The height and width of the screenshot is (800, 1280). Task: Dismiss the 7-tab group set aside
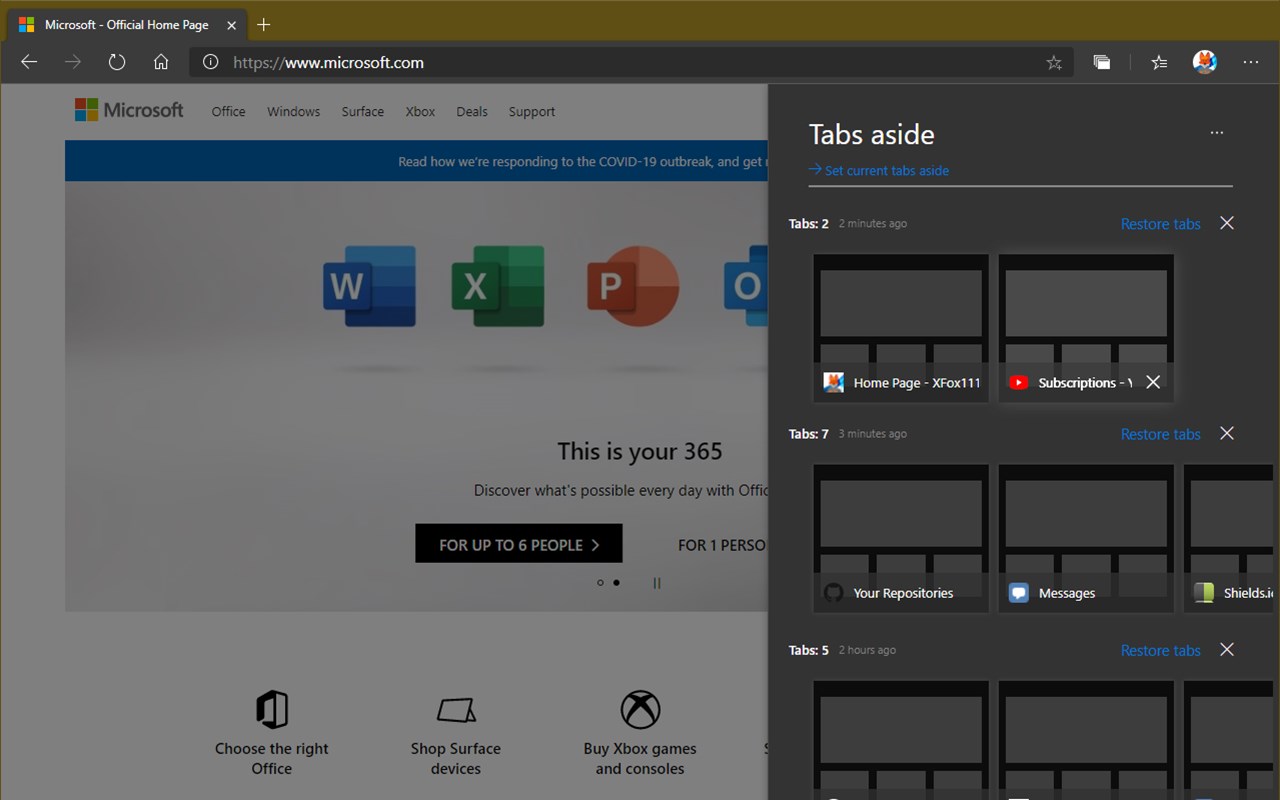tap(1227, 433)
